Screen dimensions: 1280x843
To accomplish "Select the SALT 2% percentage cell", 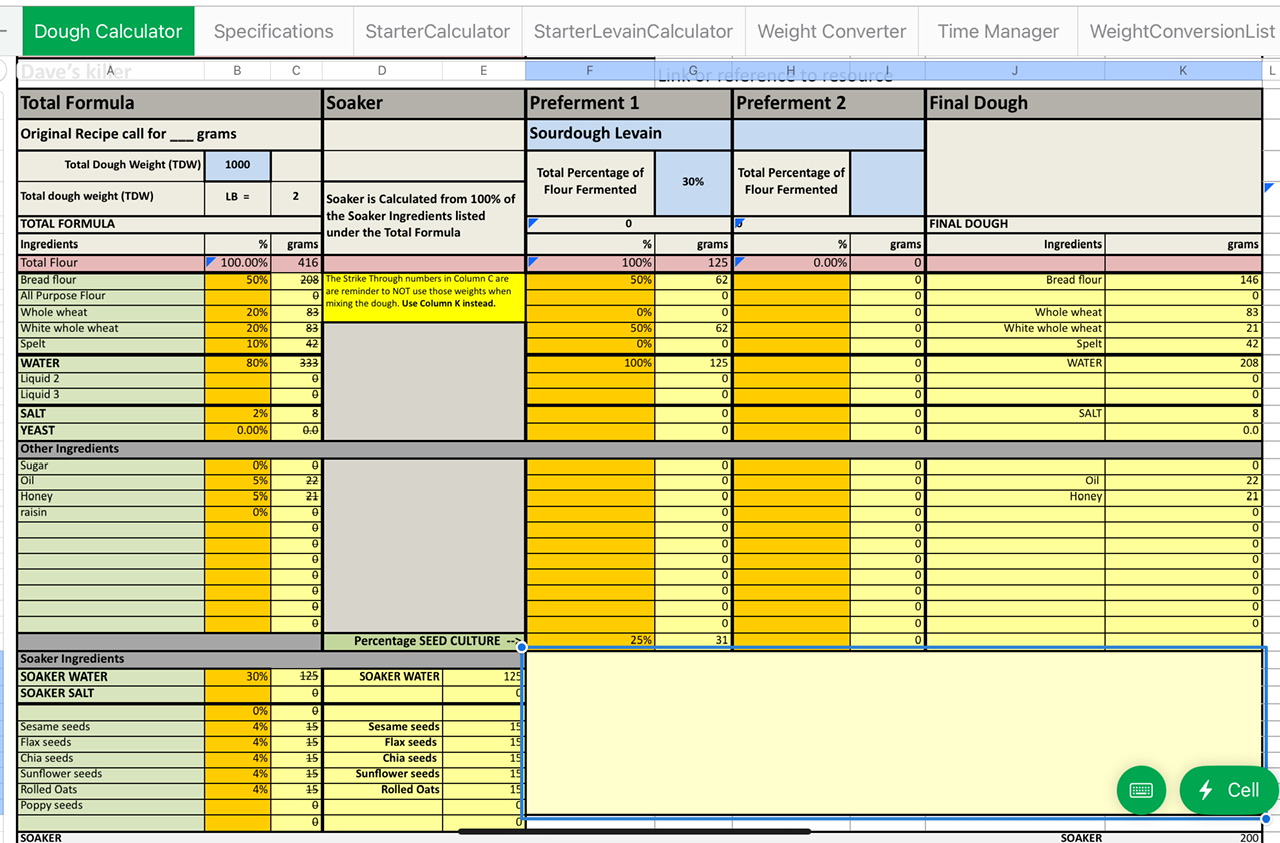I will pos(238,413).
